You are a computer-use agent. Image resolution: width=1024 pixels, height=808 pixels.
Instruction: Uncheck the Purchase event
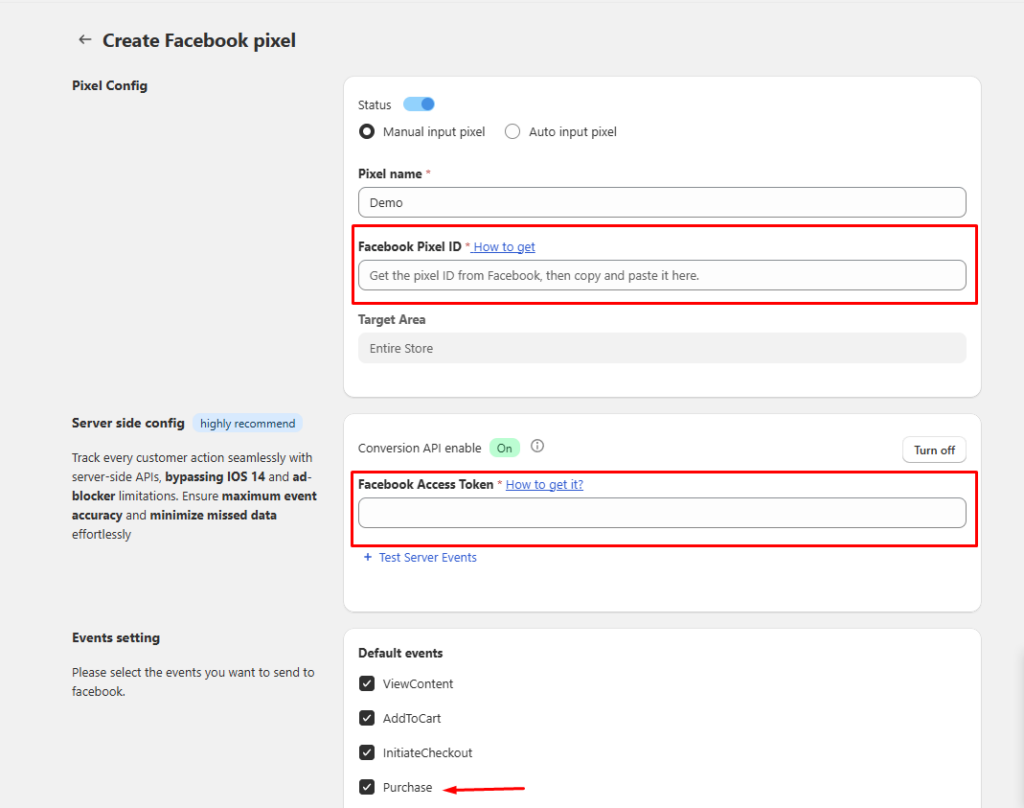point(367,786)
